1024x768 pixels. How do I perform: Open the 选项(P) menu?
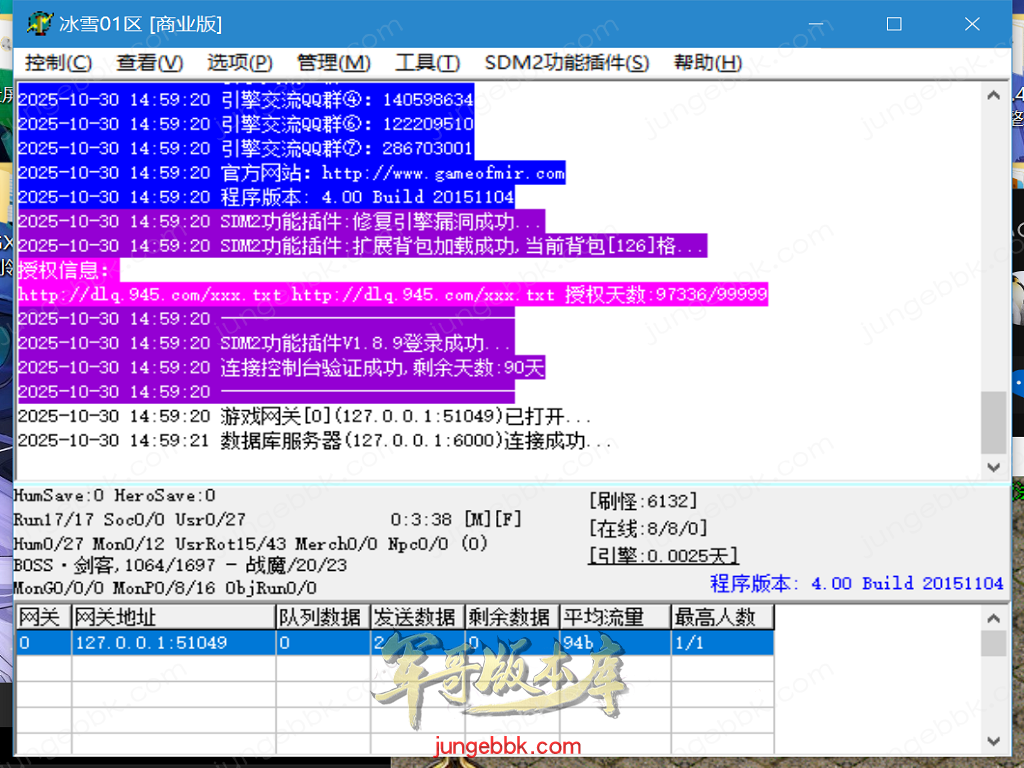point(239,62)
